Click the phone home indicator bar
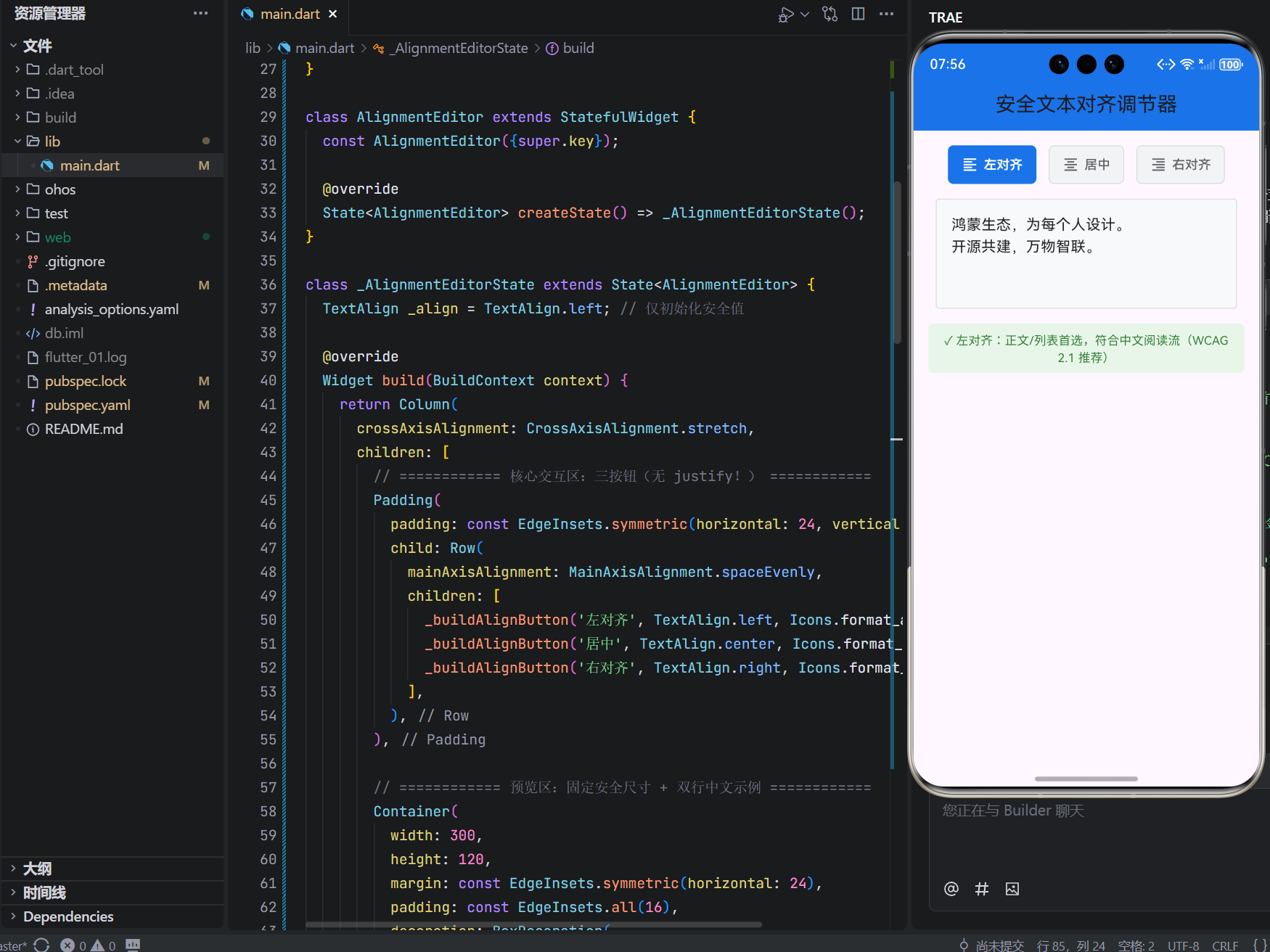Viewport: 1270px width, 952px height. tap(1086, 779)
